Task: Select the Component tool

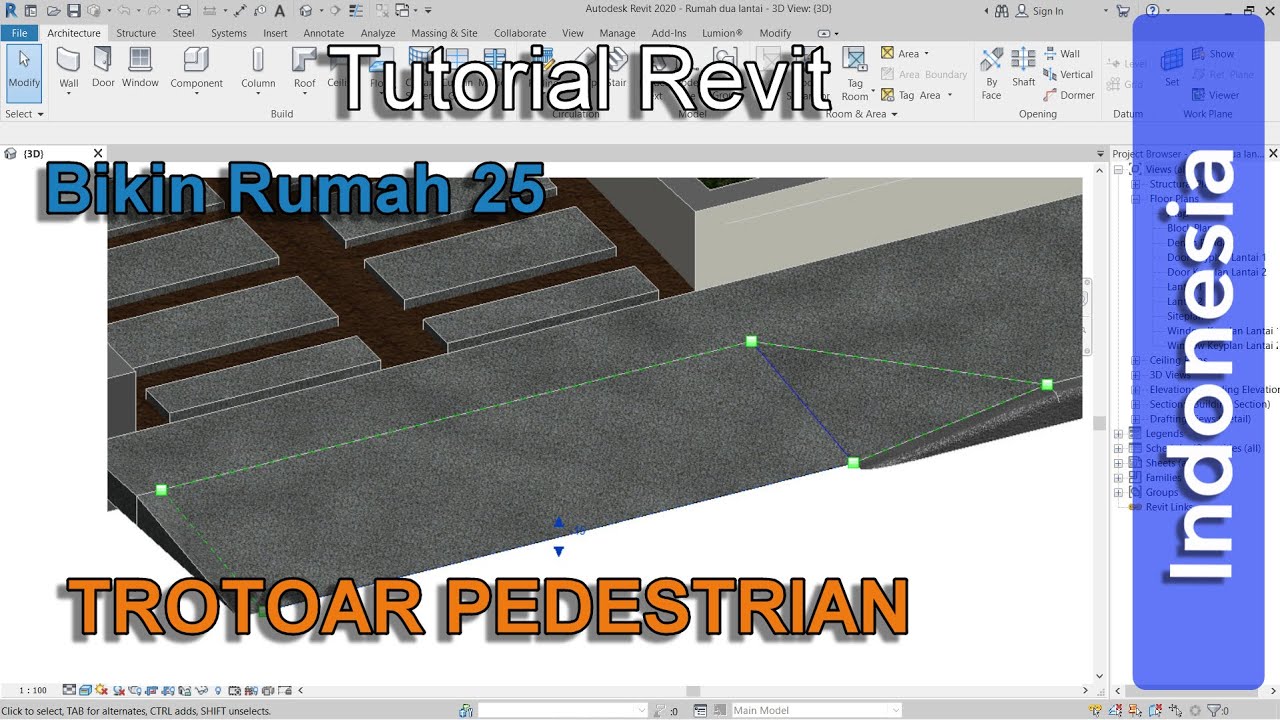Action: pyautogui.click(x=196, y=68)
